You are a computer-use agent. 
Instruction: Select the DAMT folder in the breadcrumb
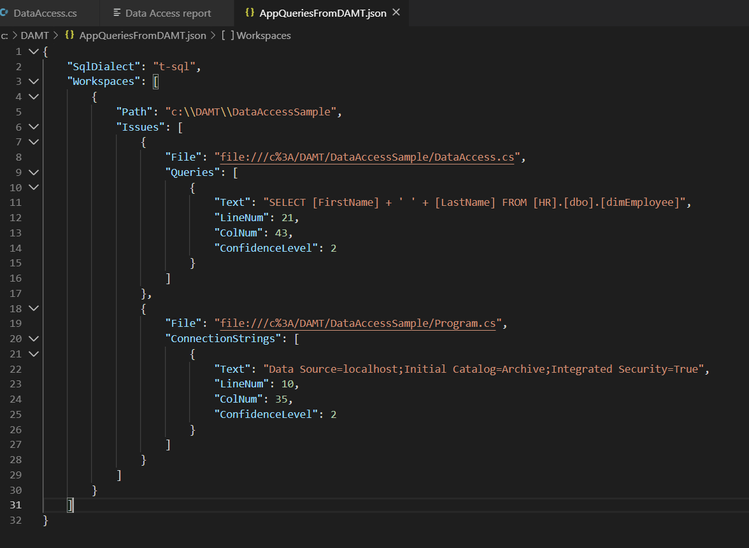(x=34, y=35)
